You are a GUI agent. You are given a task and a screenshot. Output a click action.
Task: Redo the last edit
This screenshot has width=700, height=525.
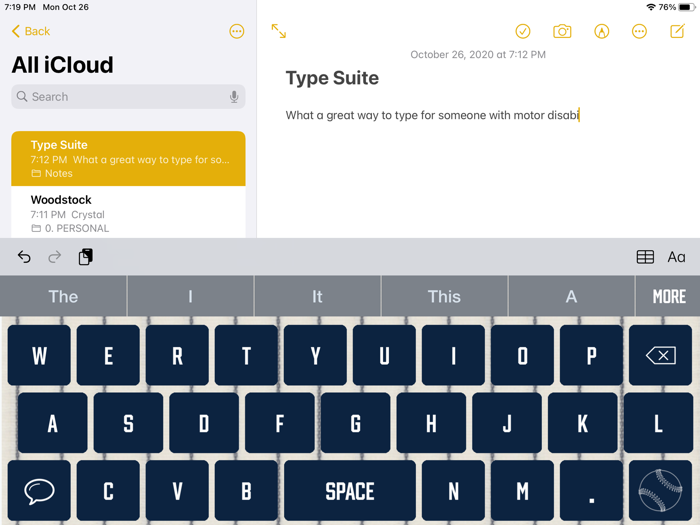pyautogui.click(x=54, y=257)
